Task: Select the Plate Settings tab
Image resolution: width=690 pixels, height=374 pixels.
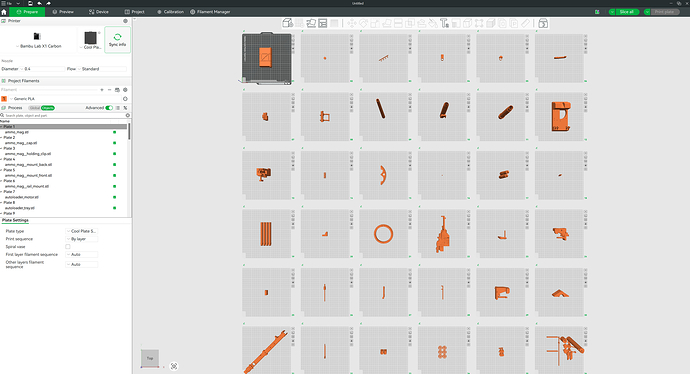Action: pos(15,220)
